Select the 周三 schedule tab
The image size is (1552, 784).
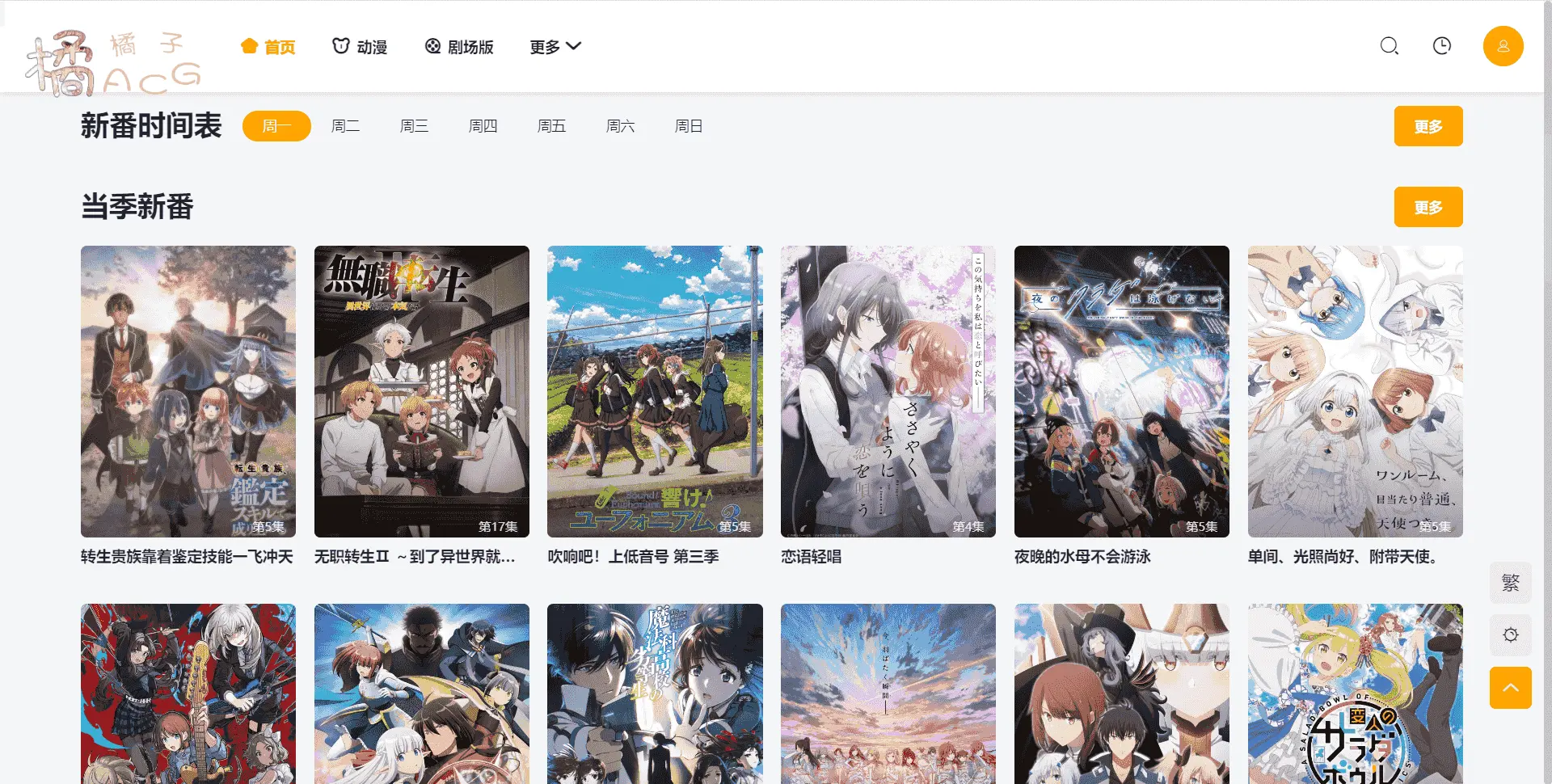[x=414, y=126]
